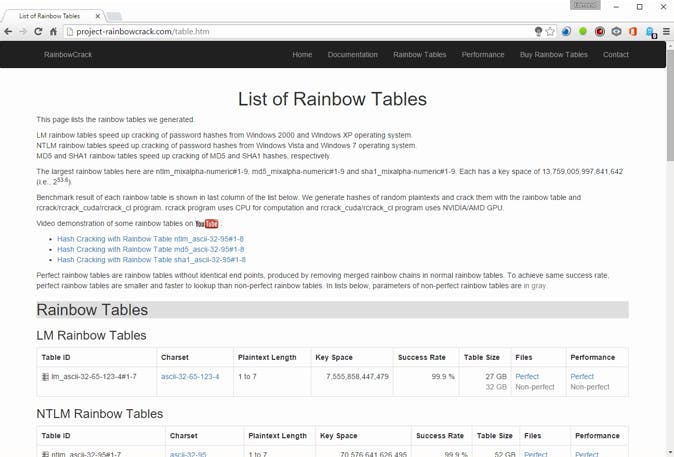The height and width of the screenshot is (457, 674).
Task: Click the LM table '1 to 7' plaintext length
Action: coord(247,377)
